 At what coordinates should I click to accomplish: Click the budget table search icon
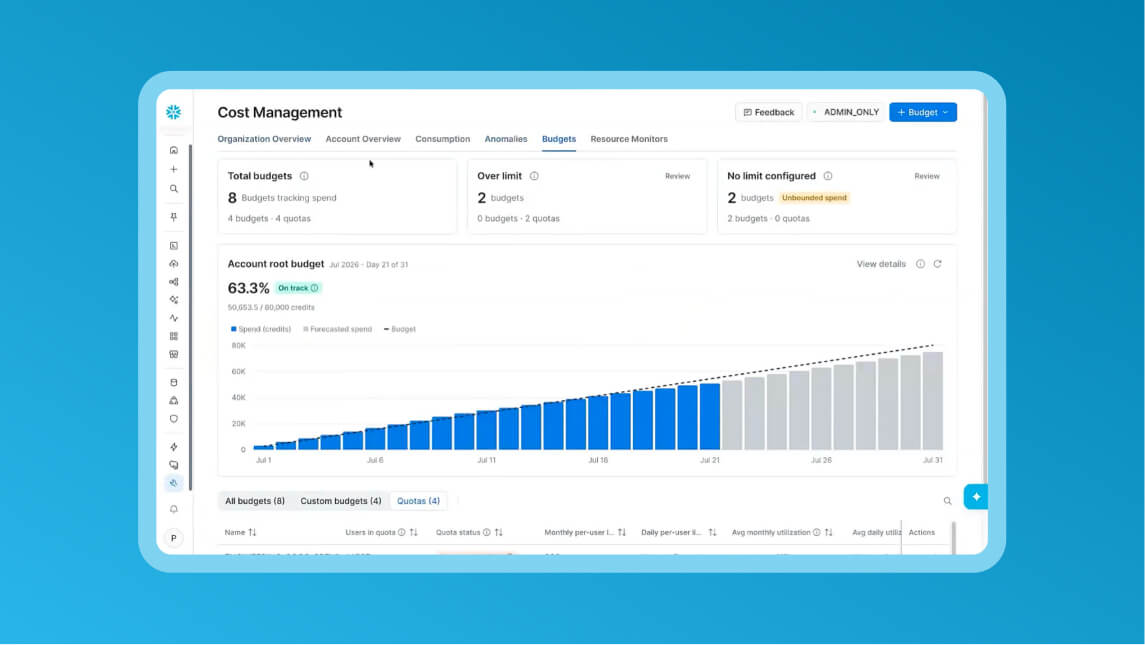[x=947, y=501]
